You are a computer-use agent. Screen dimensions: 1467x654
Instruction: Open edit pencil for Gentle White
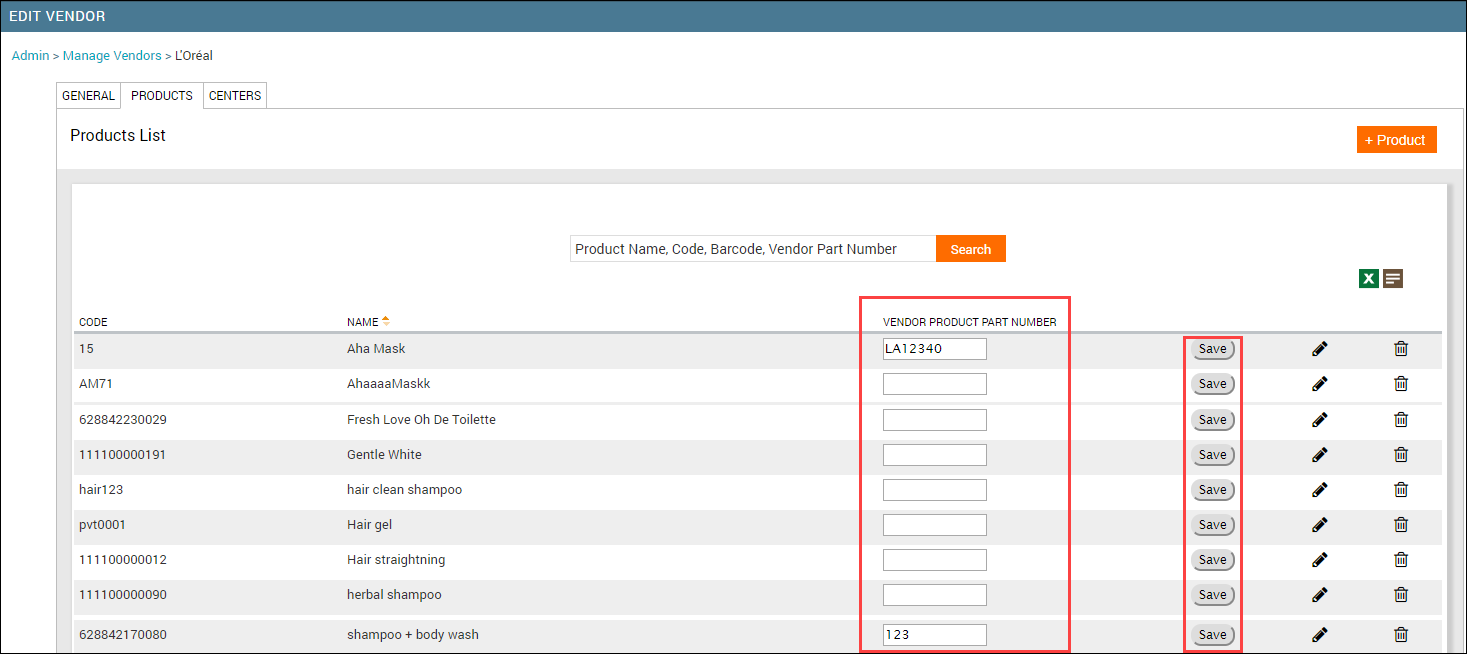[1319, 454]
